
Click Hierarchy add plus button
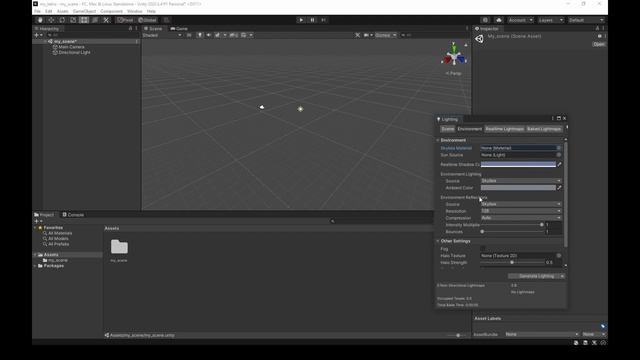click(x=37, y=35)
